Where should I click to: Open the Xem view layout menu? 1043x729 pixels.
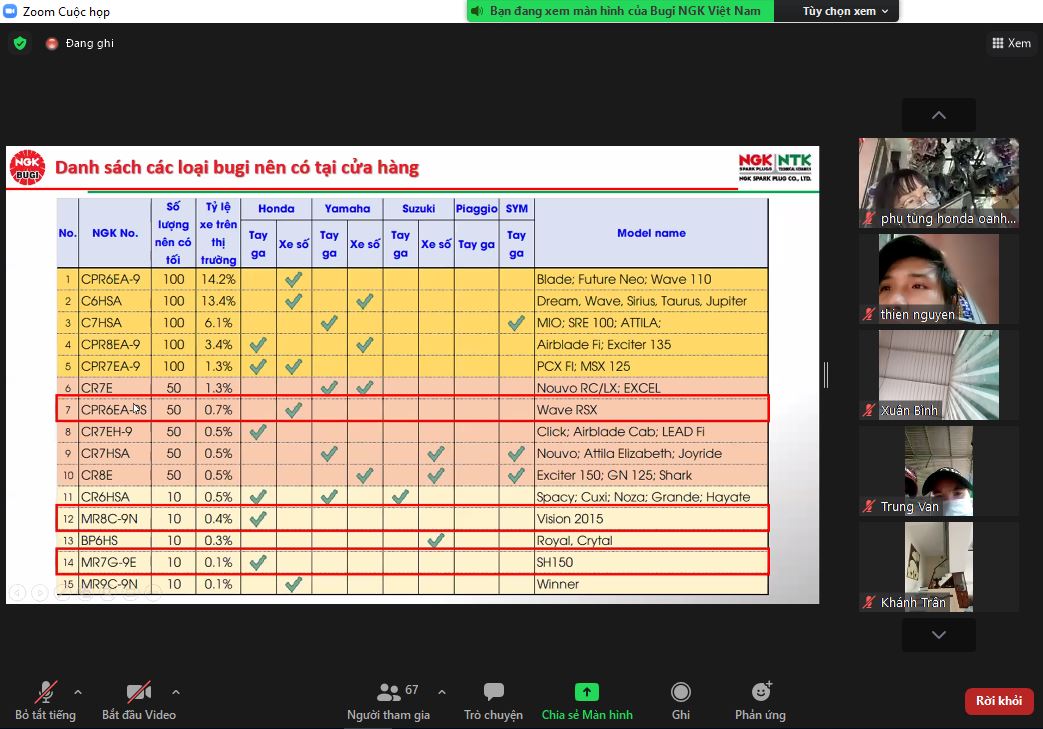[x=1011, y=43]
